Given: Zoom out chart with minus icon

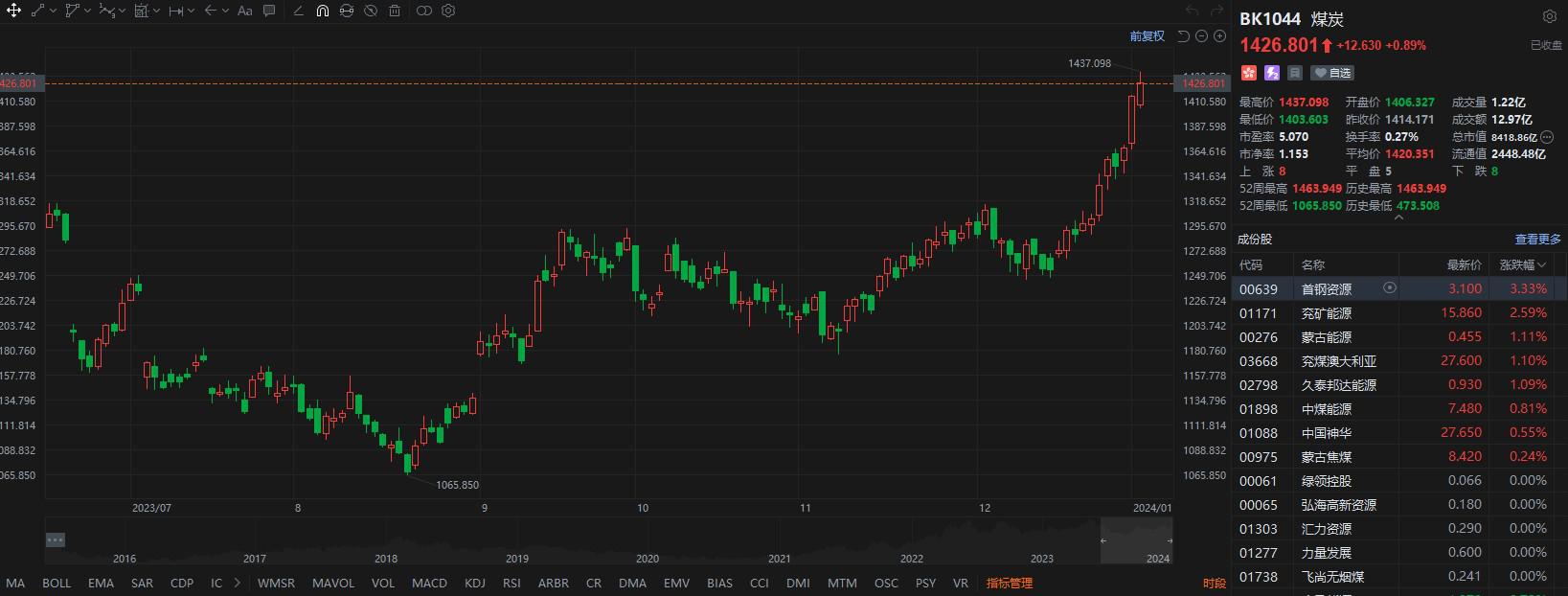Looking at the screenshot, I should pos(1201,36).
